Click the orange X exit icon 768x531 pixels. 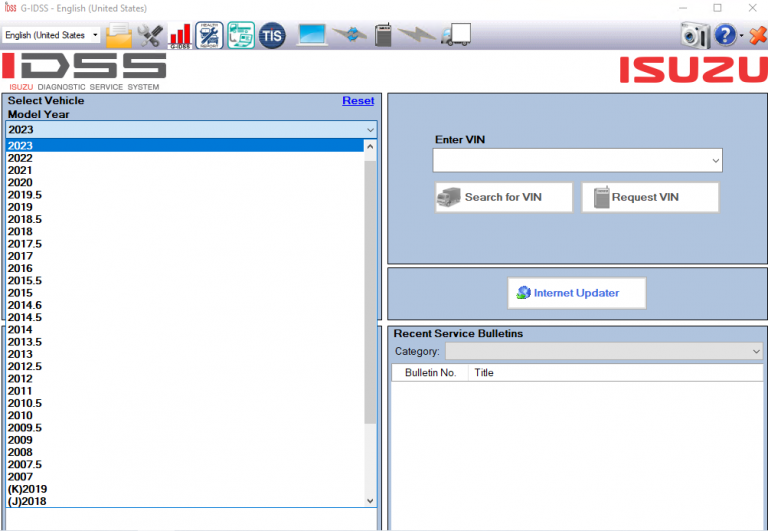[x=758, y=35]
